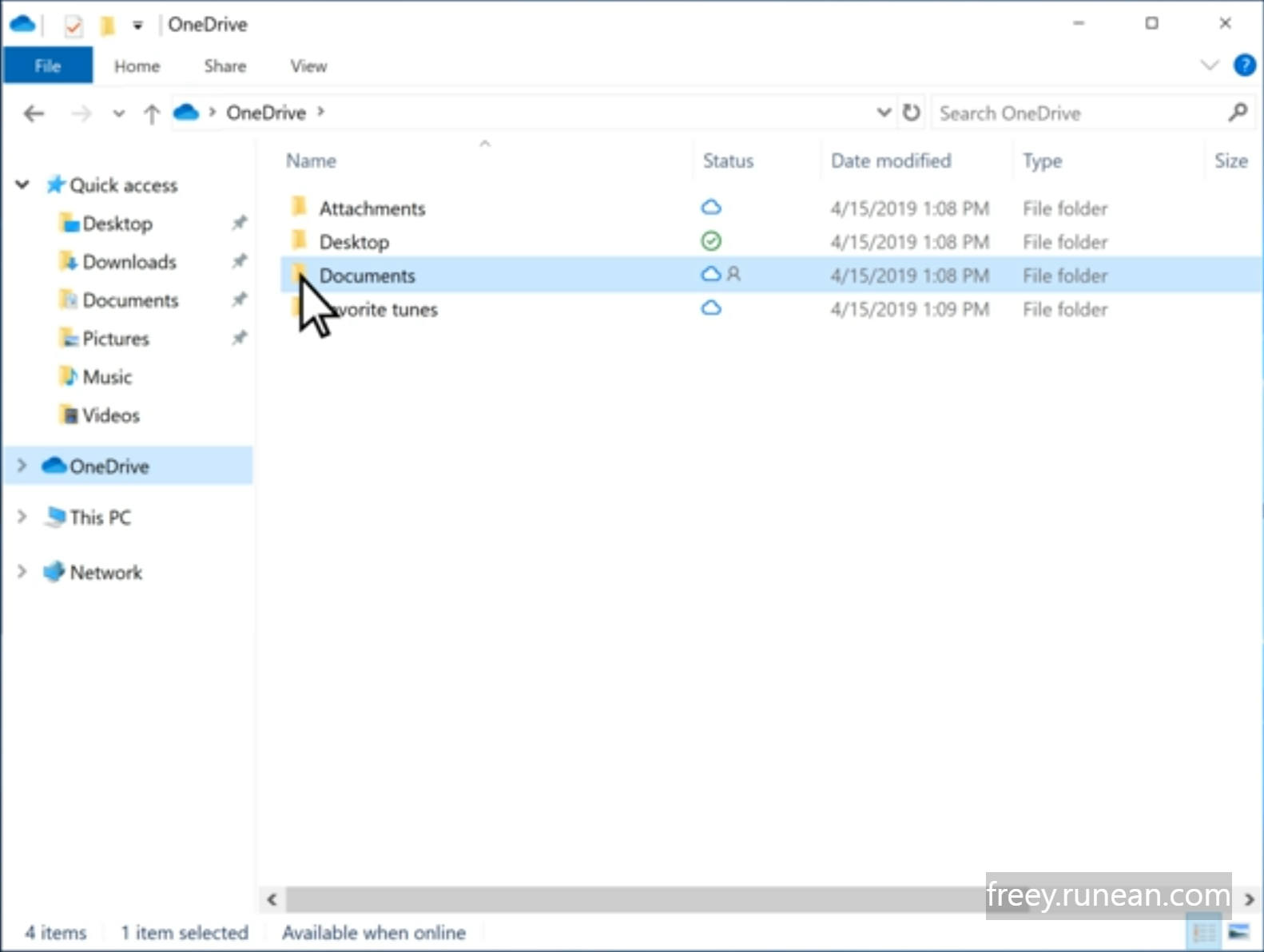Click the Properties quick access checkmark icon
1264x952 pixels.
[74, 26]
